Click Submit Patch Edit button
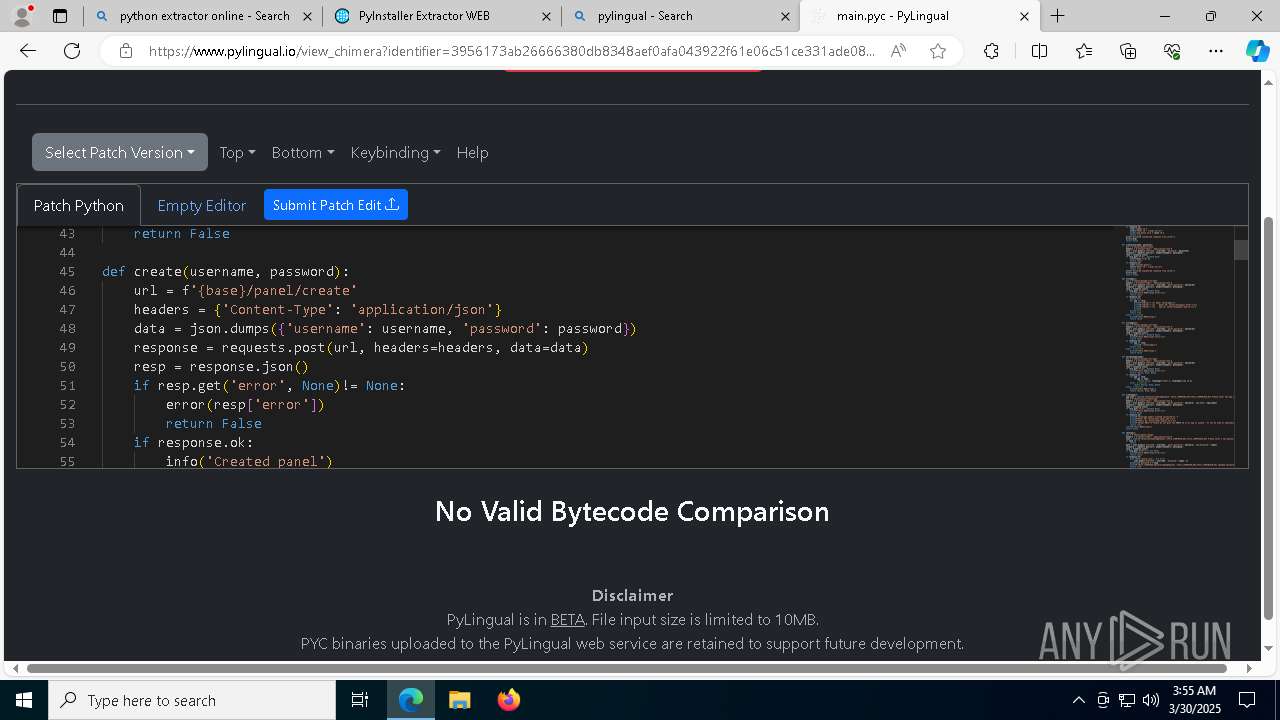The width and height of the screenshot is (1280, 720). (x=336, y=205)
